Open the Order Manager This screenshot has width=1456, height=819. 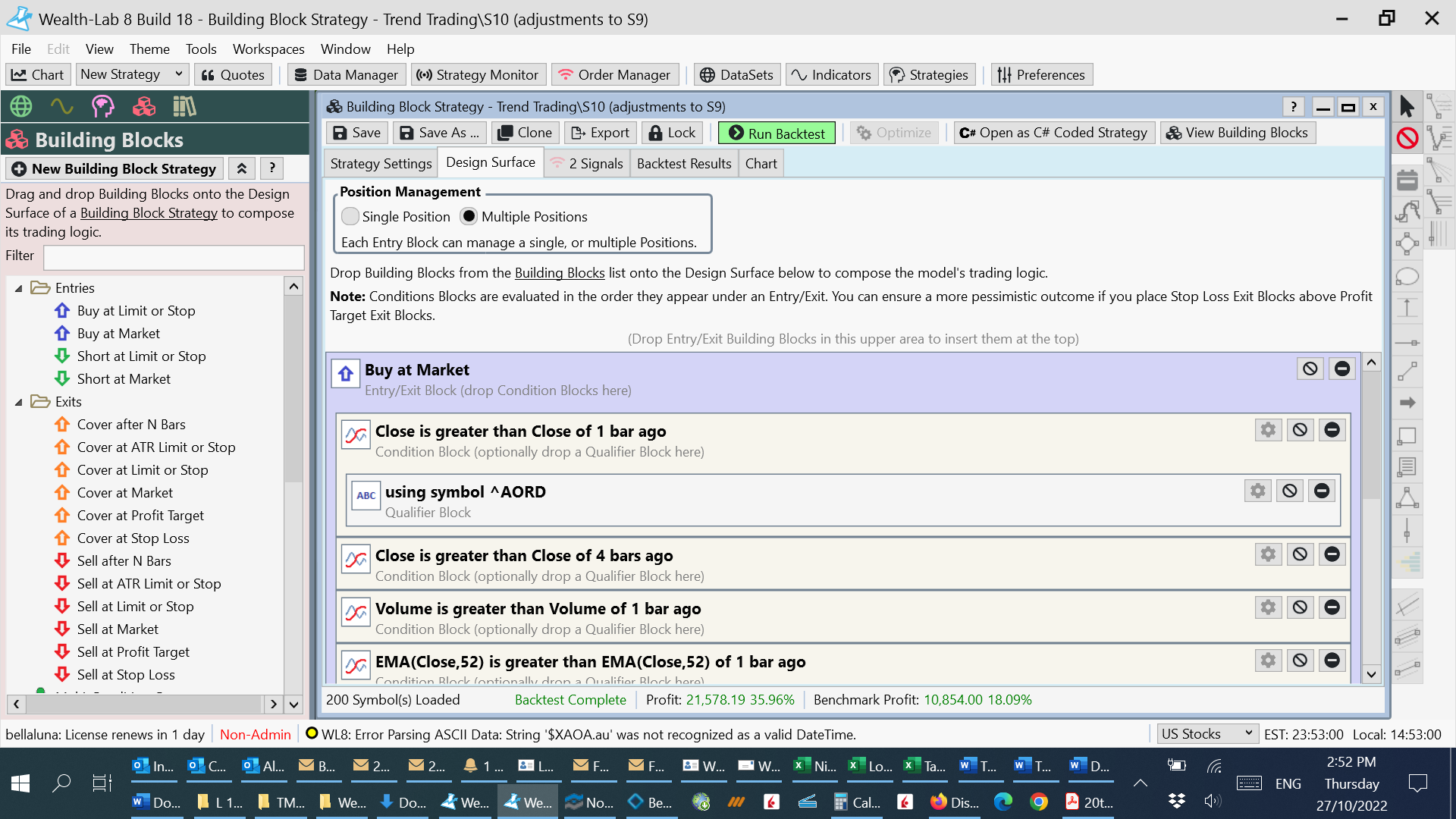(615, 74)
